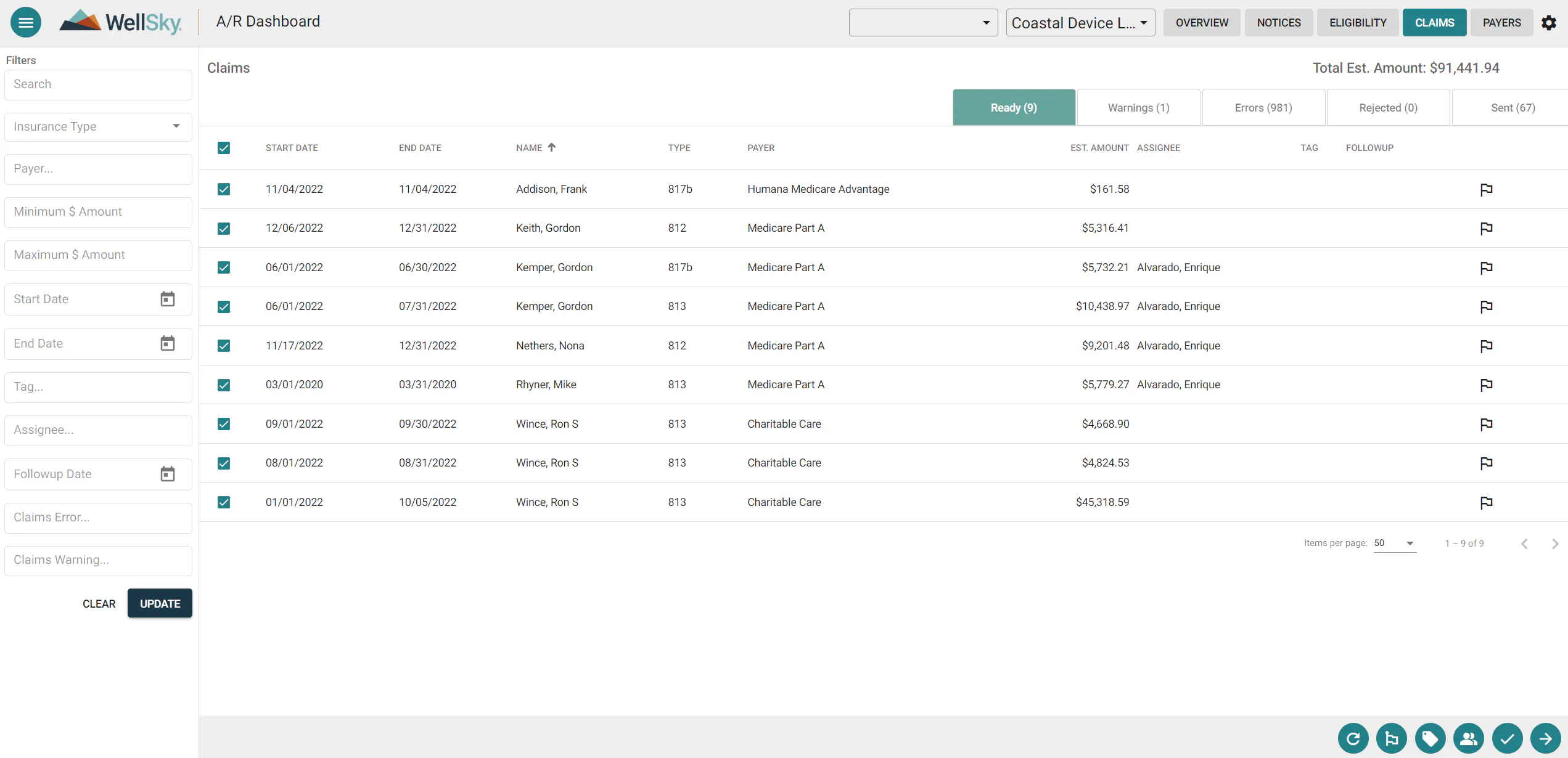Click the assign users icon
This screenshot has height=758, width=1568.
[x=1469, y=738]
